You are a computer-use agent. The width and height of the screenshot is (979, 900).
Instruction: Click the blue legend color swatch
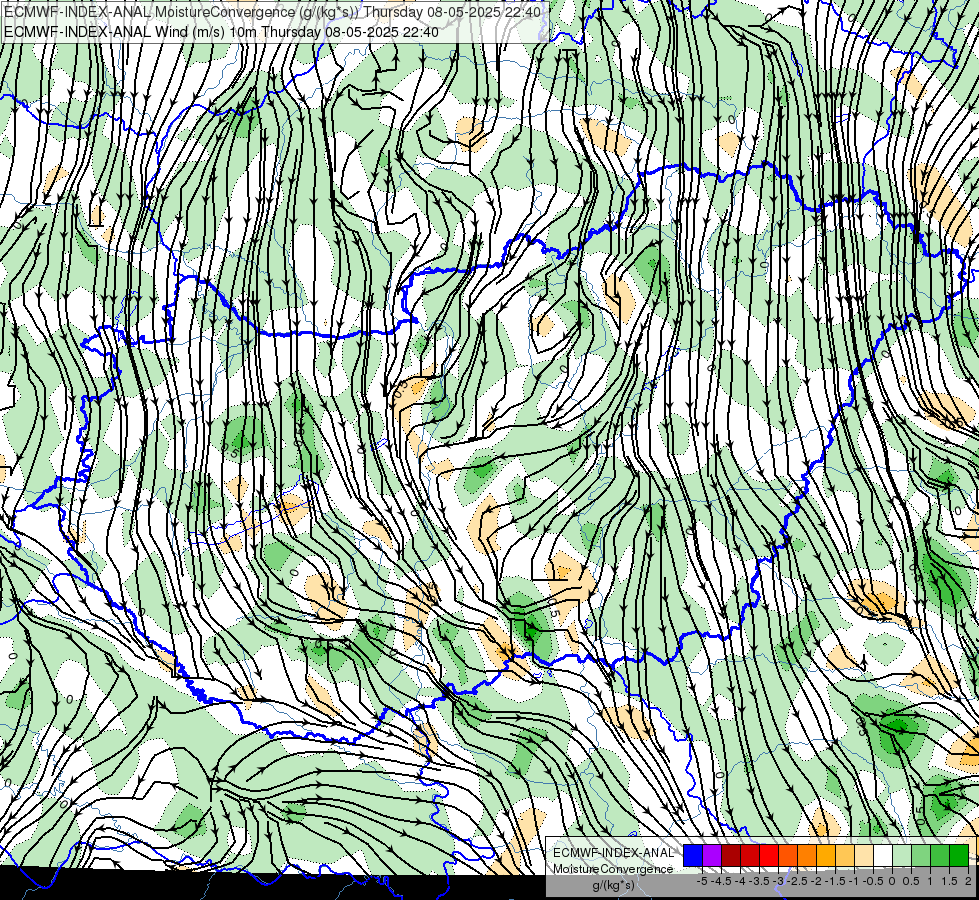point(693,856)
